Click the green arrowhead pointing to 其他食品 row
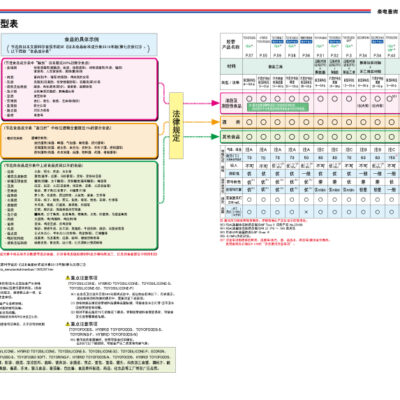 (x=215, y=136)
